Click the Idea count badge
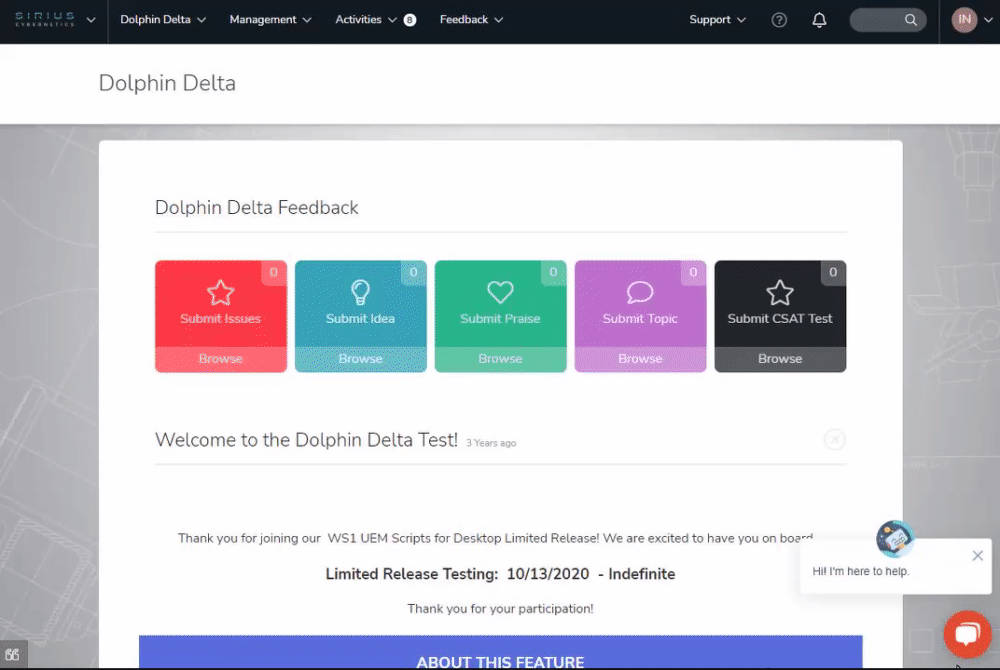 pyautogui.click(x=413, y=272)
